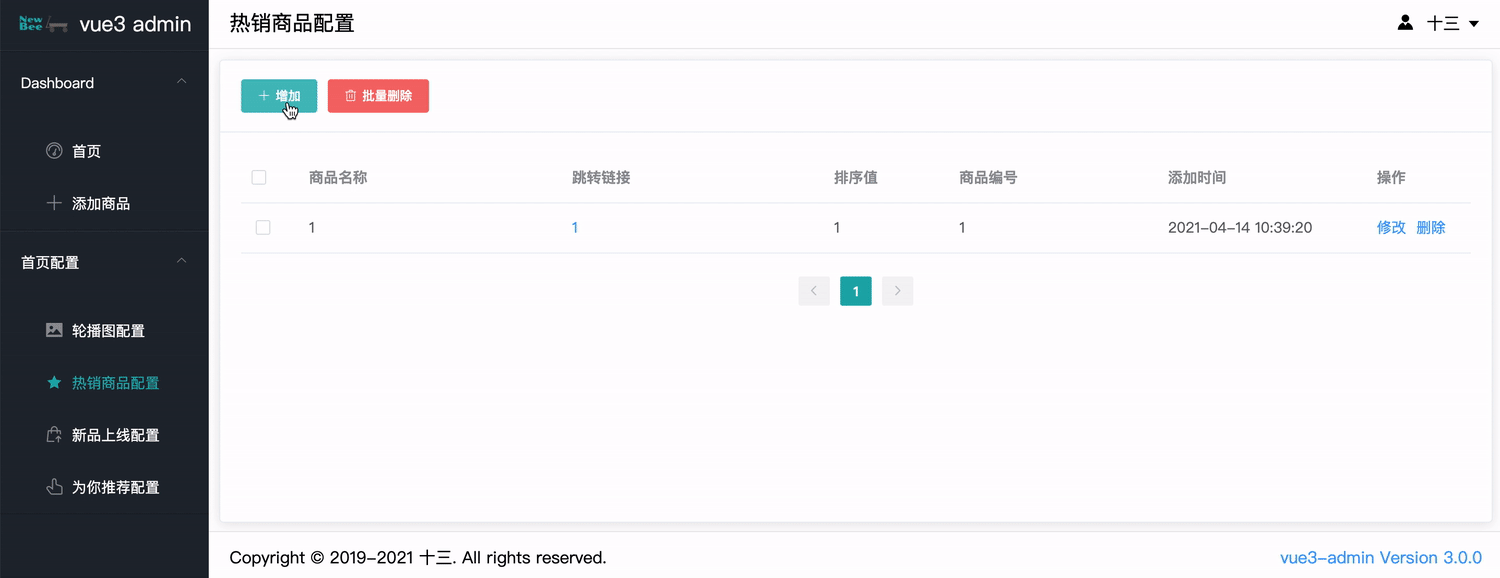This screenshot has height=578, width=1500.
Task: Click the 增加 button to add item
Action: coord(279,96)
